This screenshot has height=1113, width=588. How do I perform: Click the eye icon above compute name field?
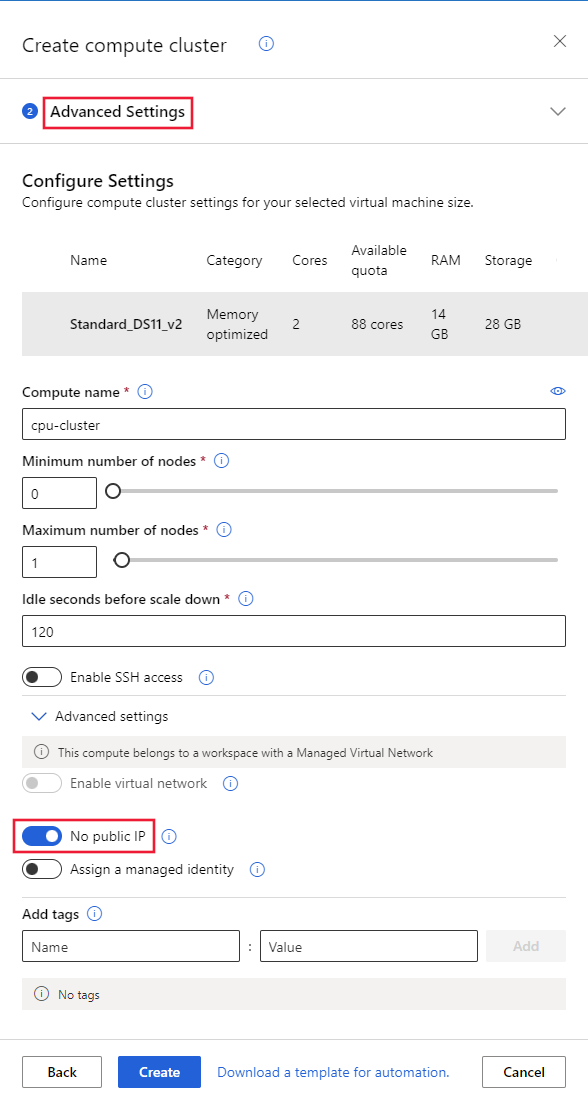(x=558, y=391)
